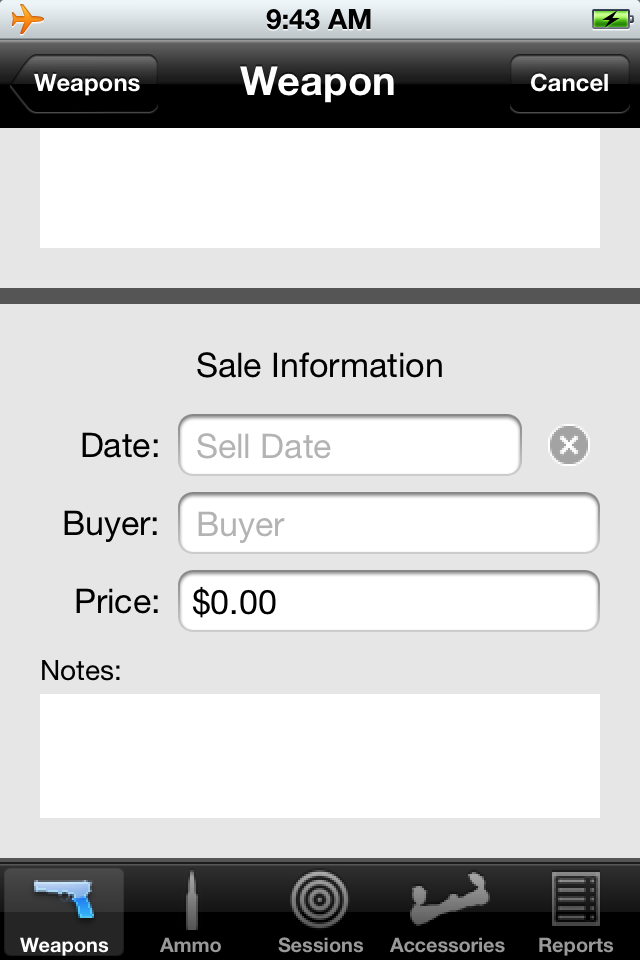Screen dimensions: 640x960
Task: Select the Price field showing $0.00
Action: (x=388, y=601)
